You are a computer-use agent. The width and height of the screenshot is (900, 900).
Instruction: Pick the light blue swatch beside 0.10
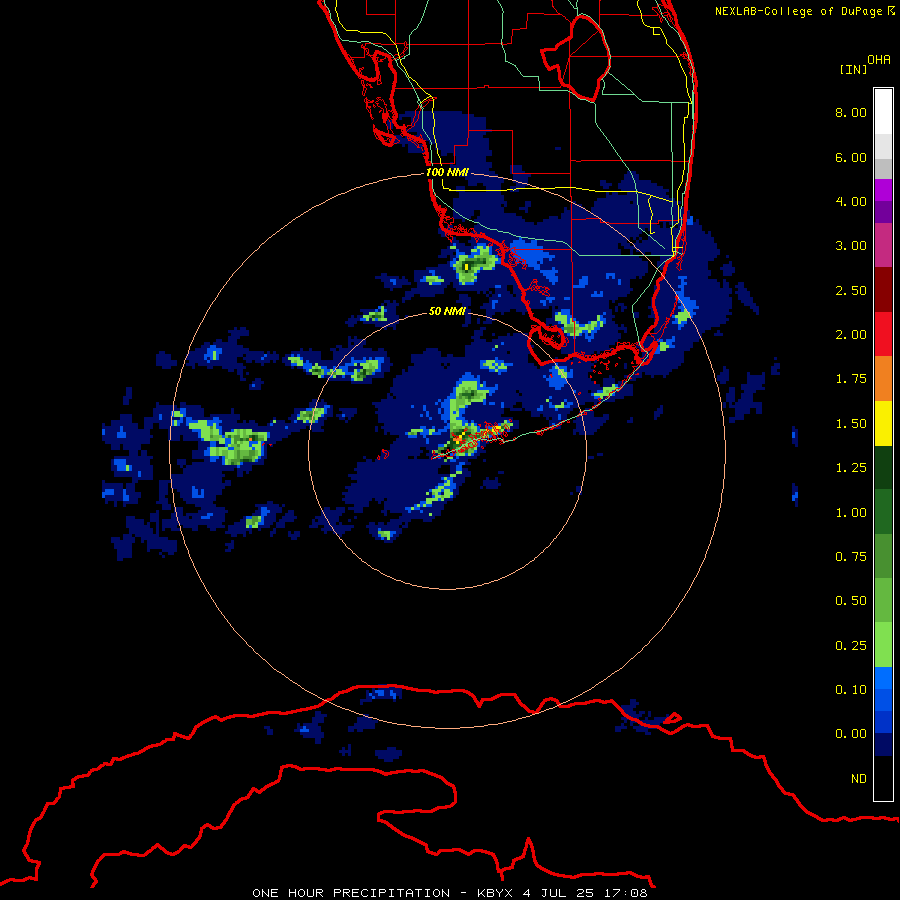883,678
